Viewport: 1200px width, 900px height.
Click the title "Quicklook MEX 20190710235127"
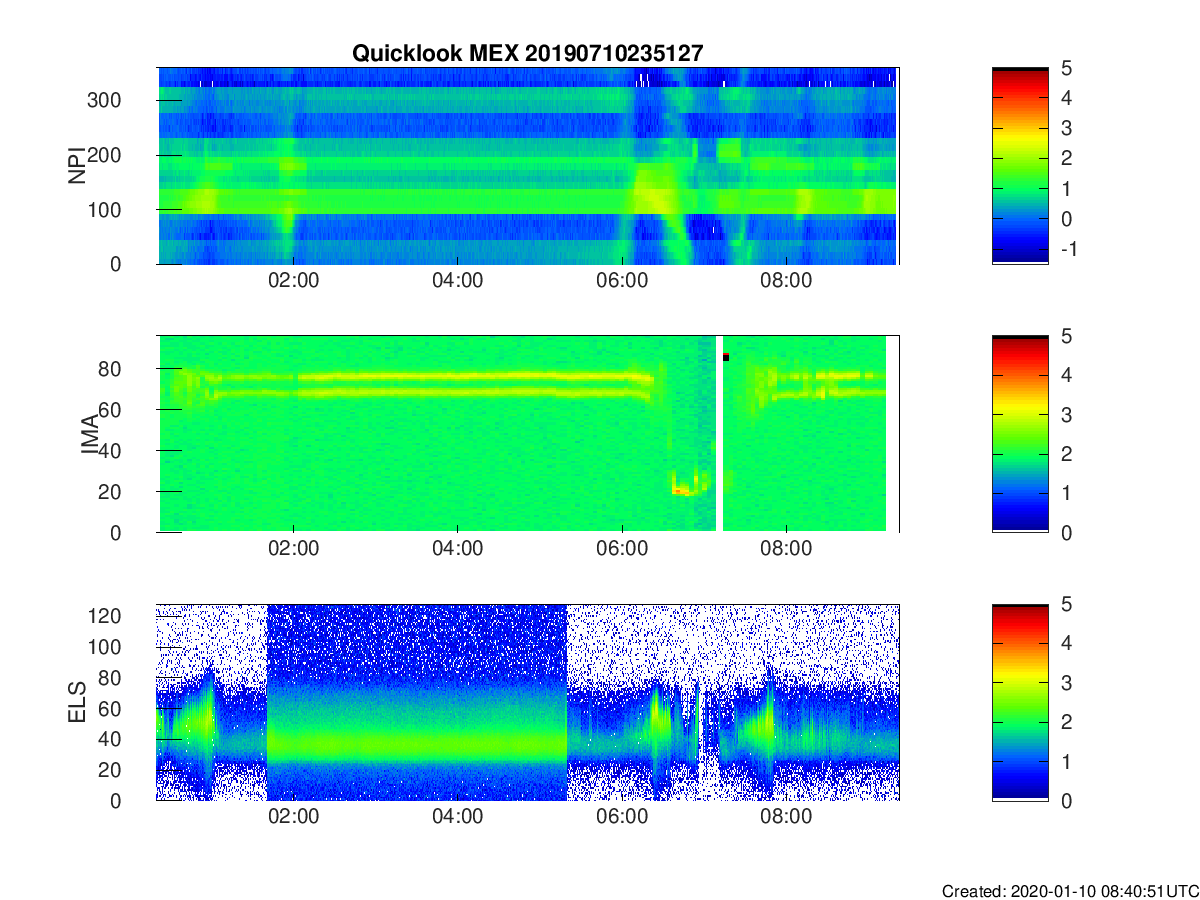coord(527,54)
